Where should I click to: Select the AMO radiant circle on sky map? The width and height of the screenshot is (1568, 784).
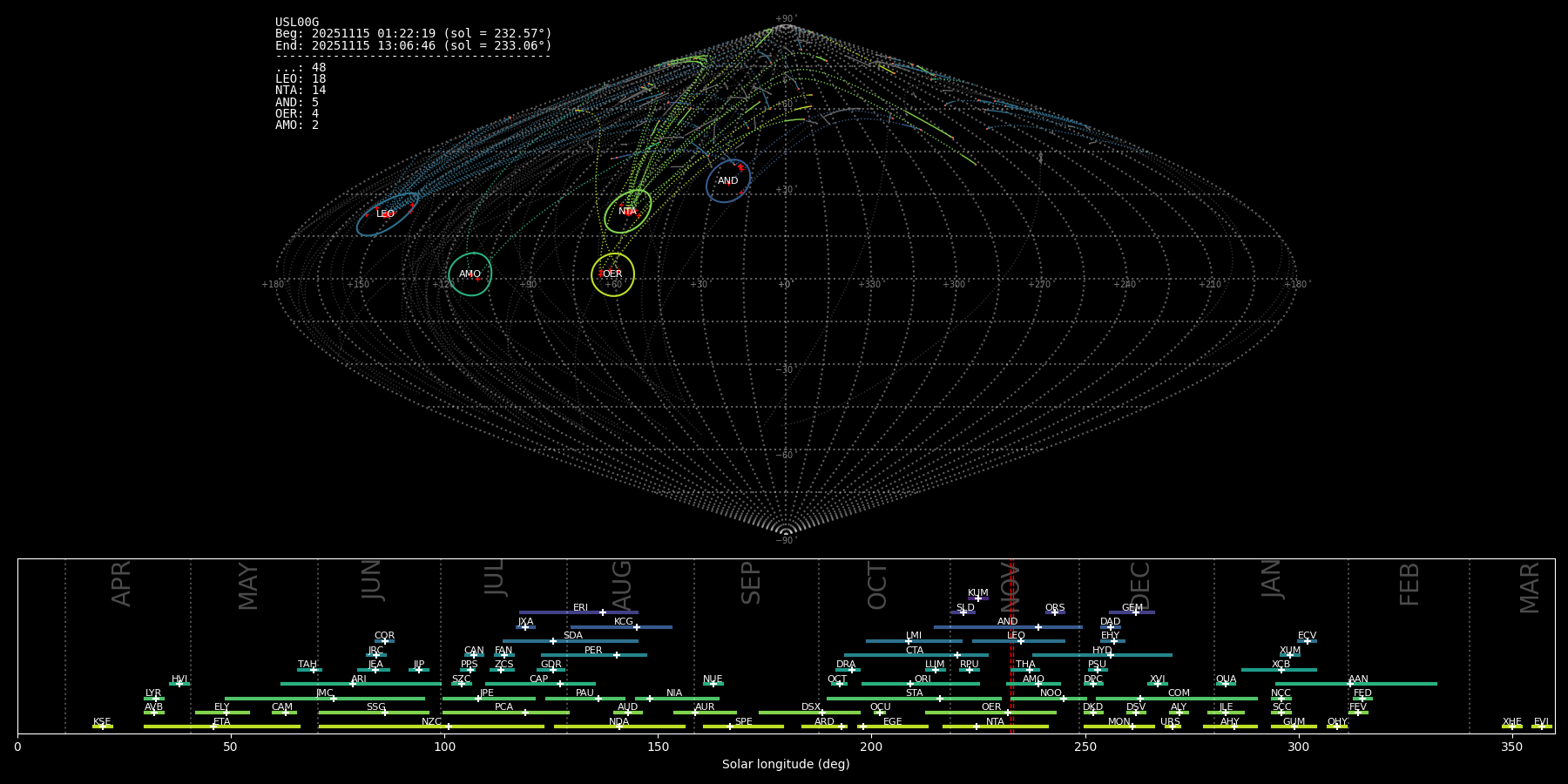click(470, 274)
